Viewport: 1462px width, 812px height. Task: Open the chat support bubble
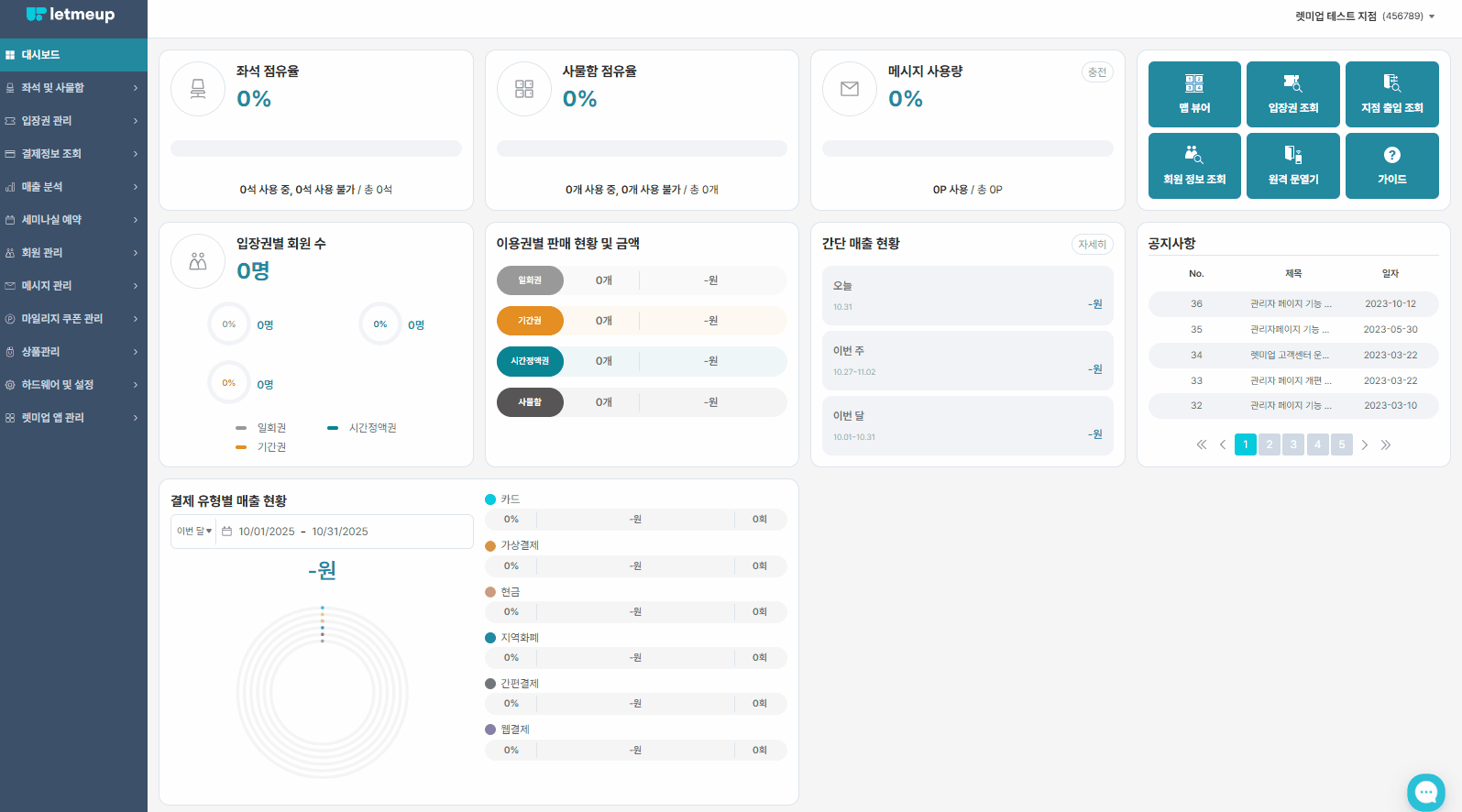[1425, 792]
